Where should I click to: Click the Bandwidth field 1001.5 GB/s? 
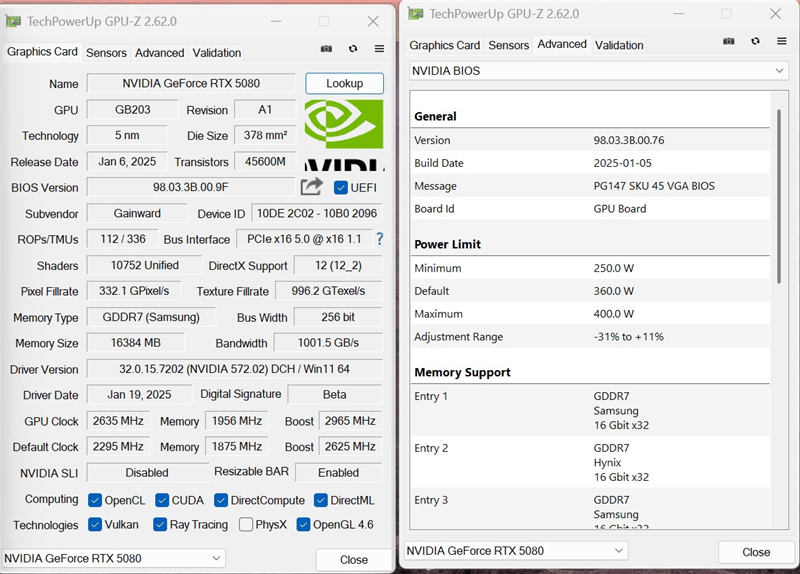tap(328, 342)
